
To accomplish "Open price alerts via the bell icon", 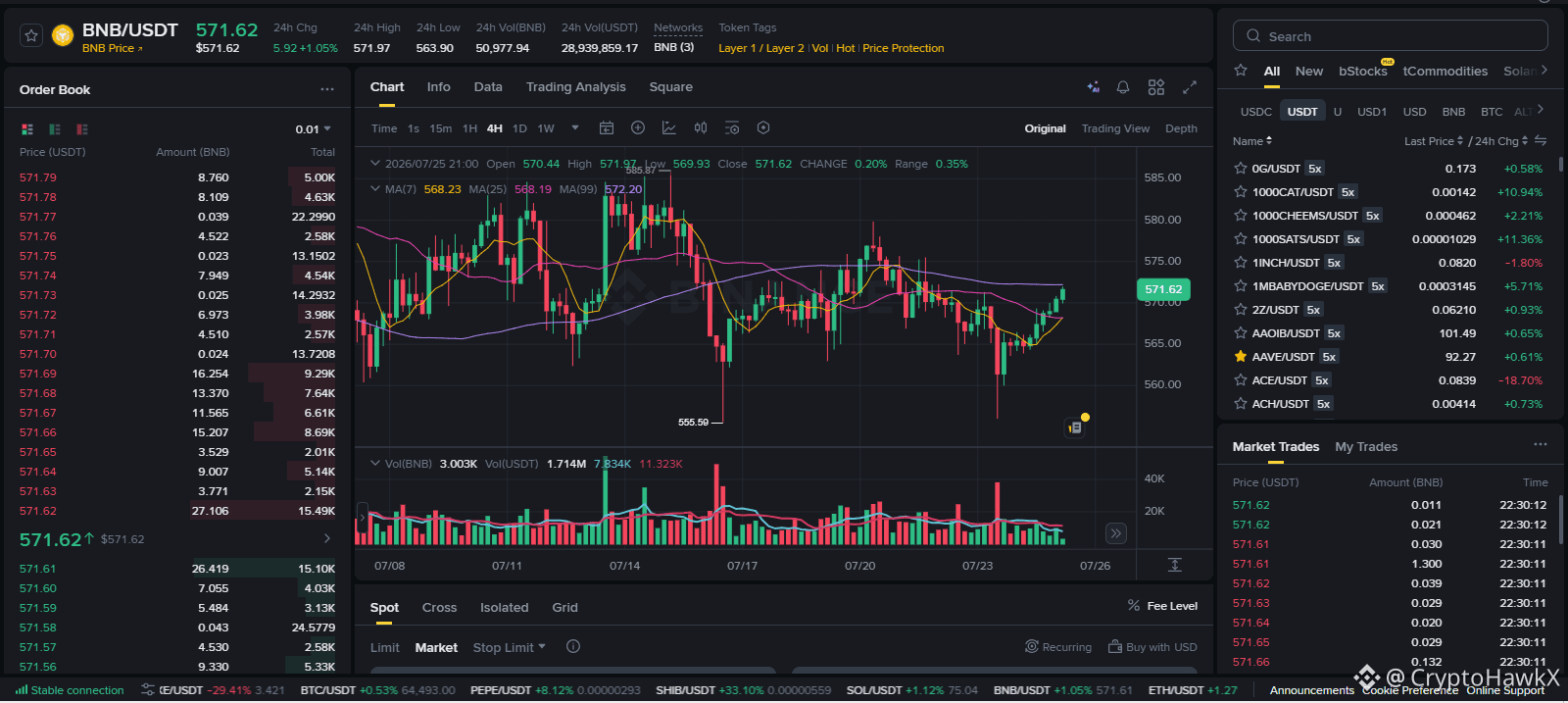I will (1123, 87).
